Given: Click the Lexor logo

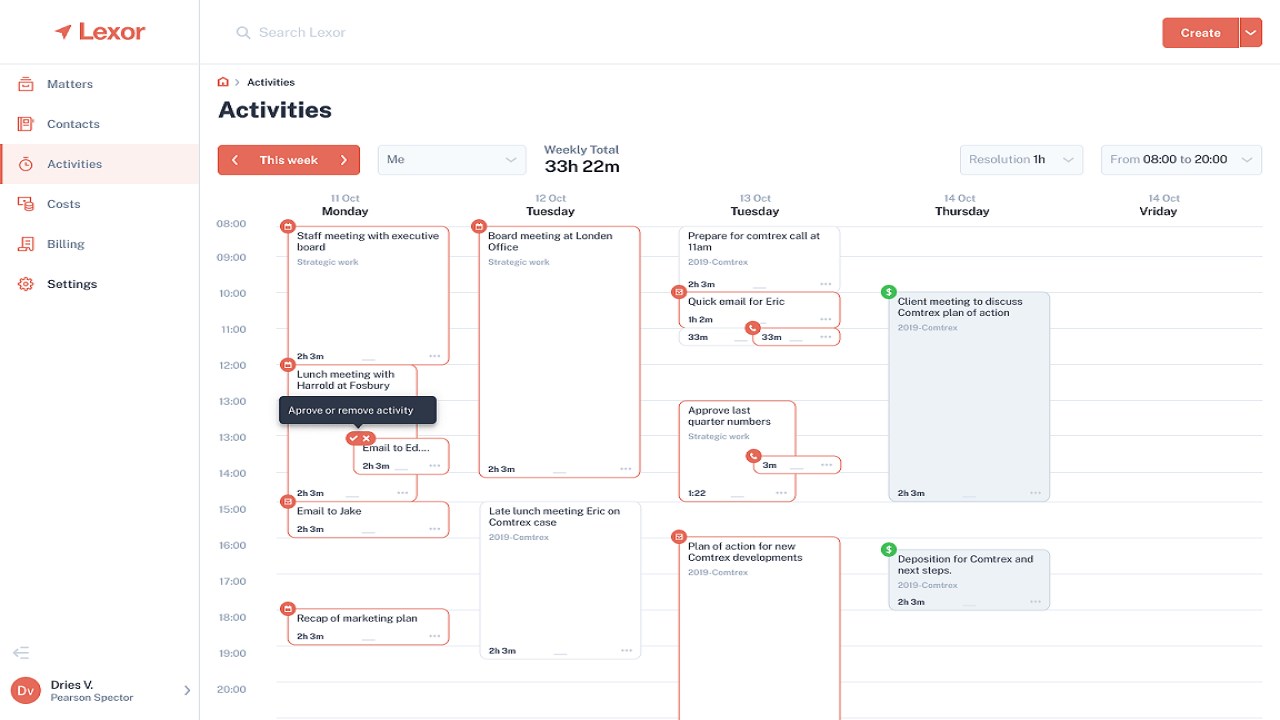Looking at the screenshot, I should (100, 32).
